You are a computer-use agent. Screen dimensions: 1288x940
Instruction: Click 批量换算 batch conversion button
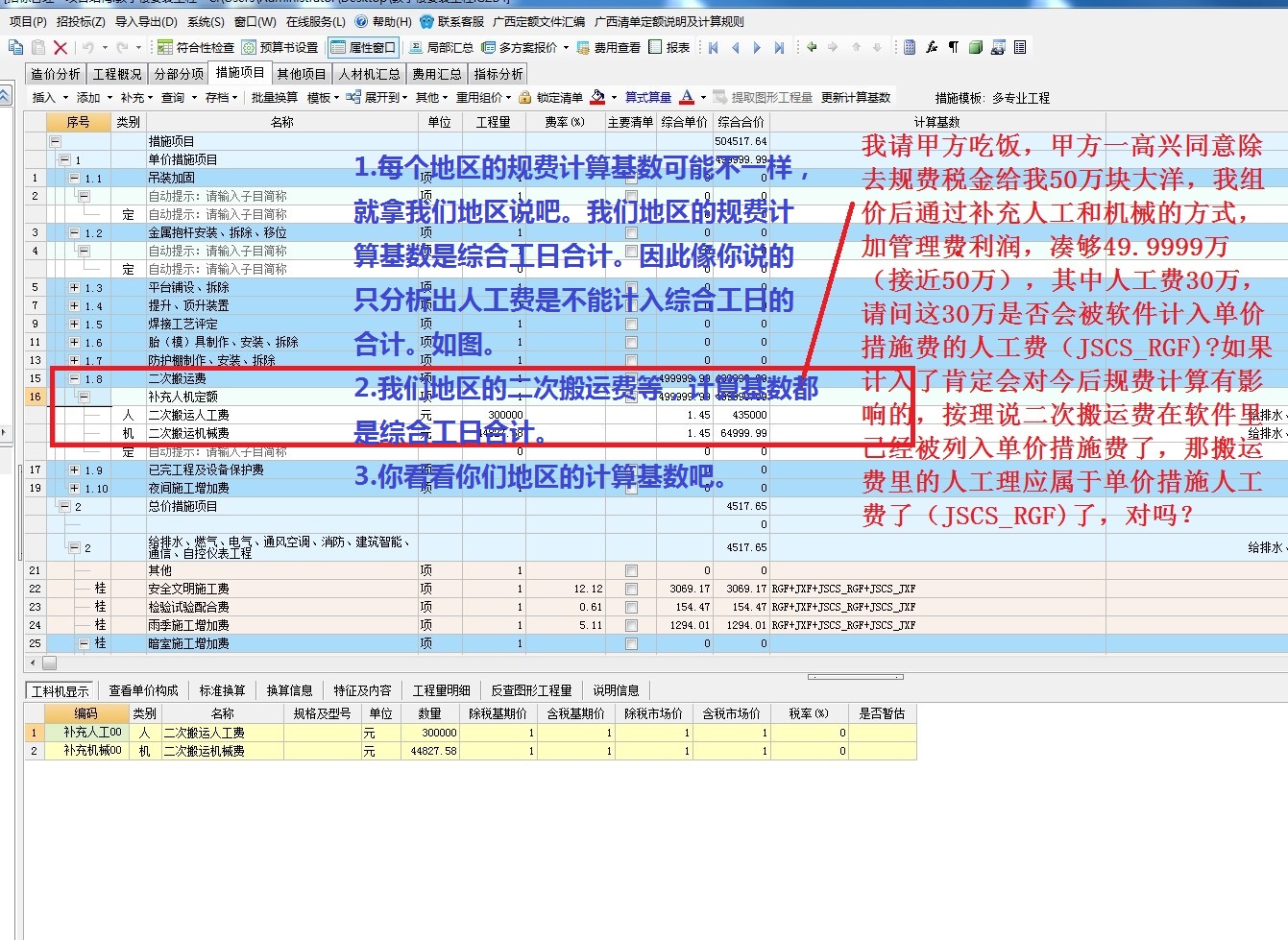(275, 98)
